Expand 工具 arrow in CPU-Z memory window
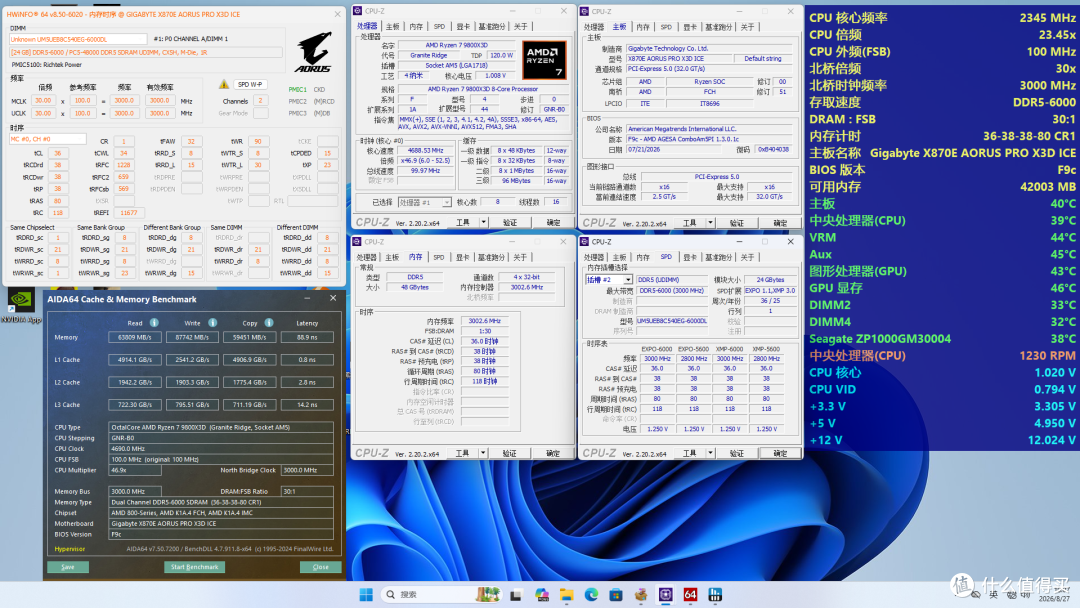 (x=484, y=453)
